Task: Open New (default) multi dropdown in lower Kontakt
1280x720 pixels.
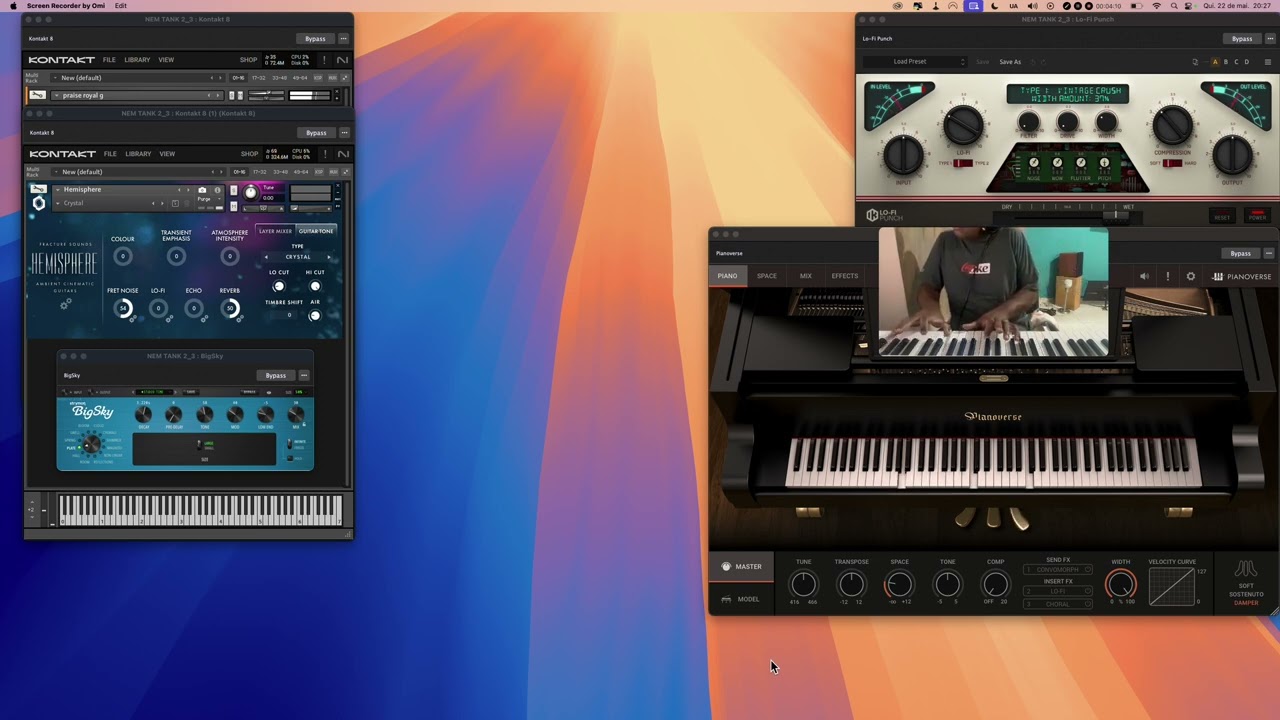Action: [x=140, y=172]
